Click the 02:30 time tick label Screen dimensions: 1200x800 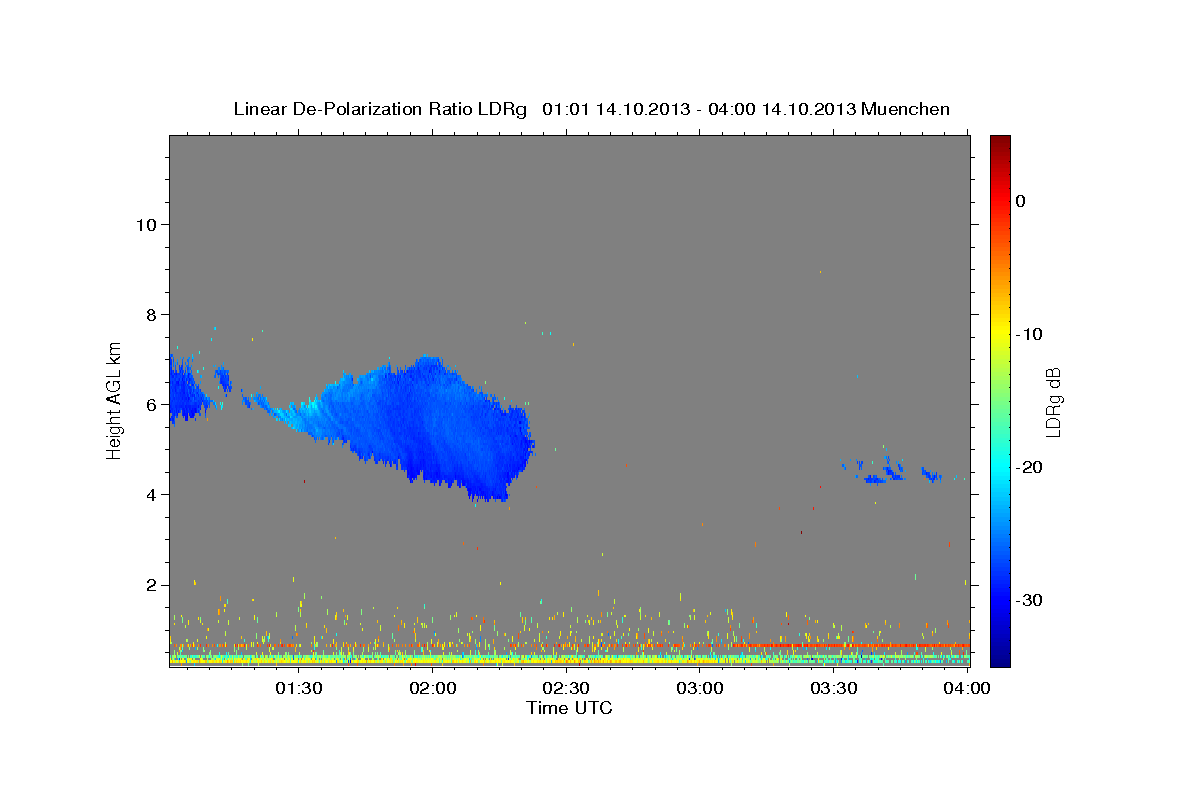[x=566, y=688]
